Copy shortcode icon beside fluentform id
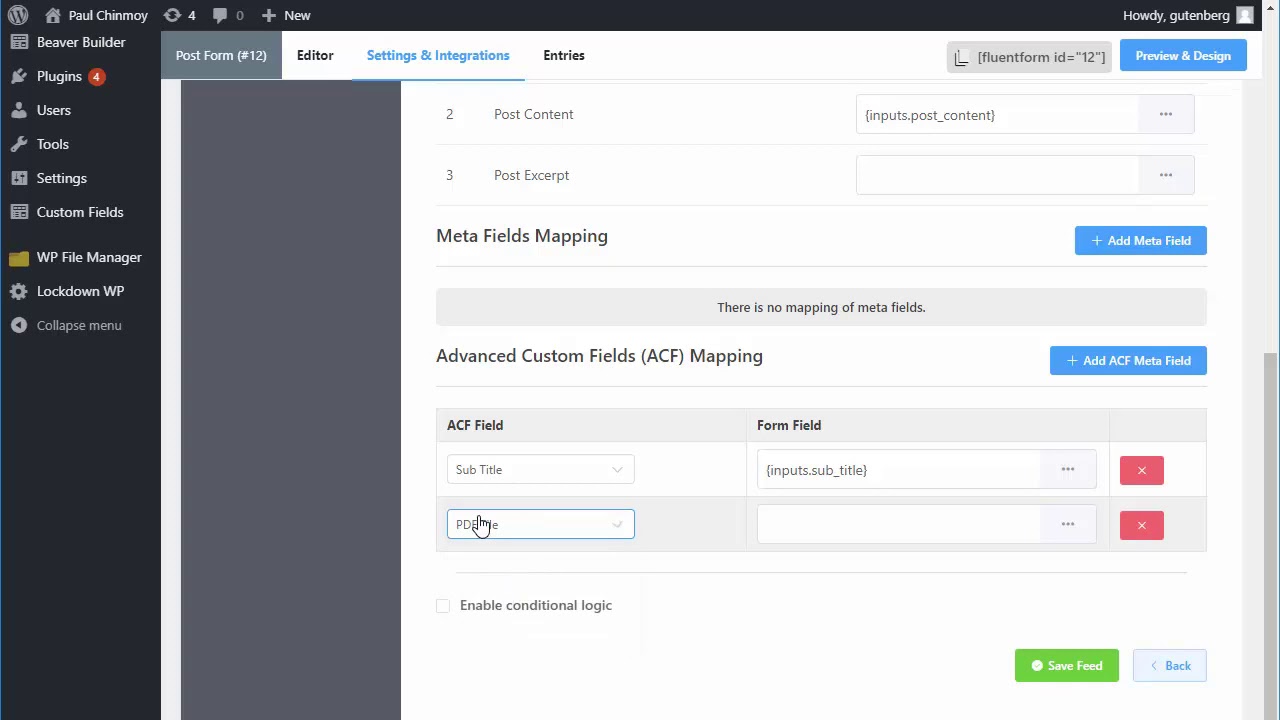 click(x=962, y=57)
